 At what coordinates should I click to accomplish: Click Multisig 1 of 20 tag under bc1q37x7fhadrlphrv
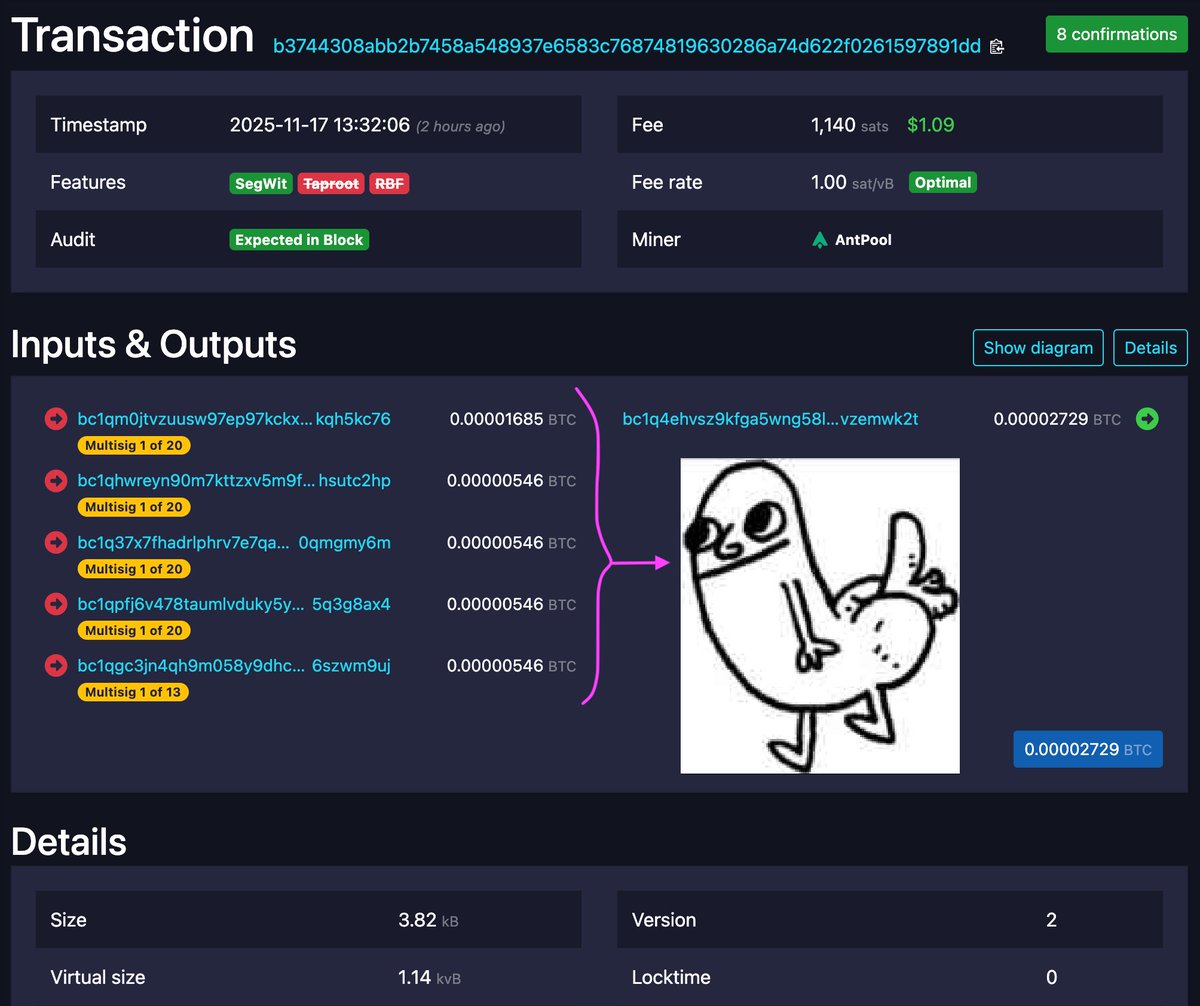pos(133,569)
